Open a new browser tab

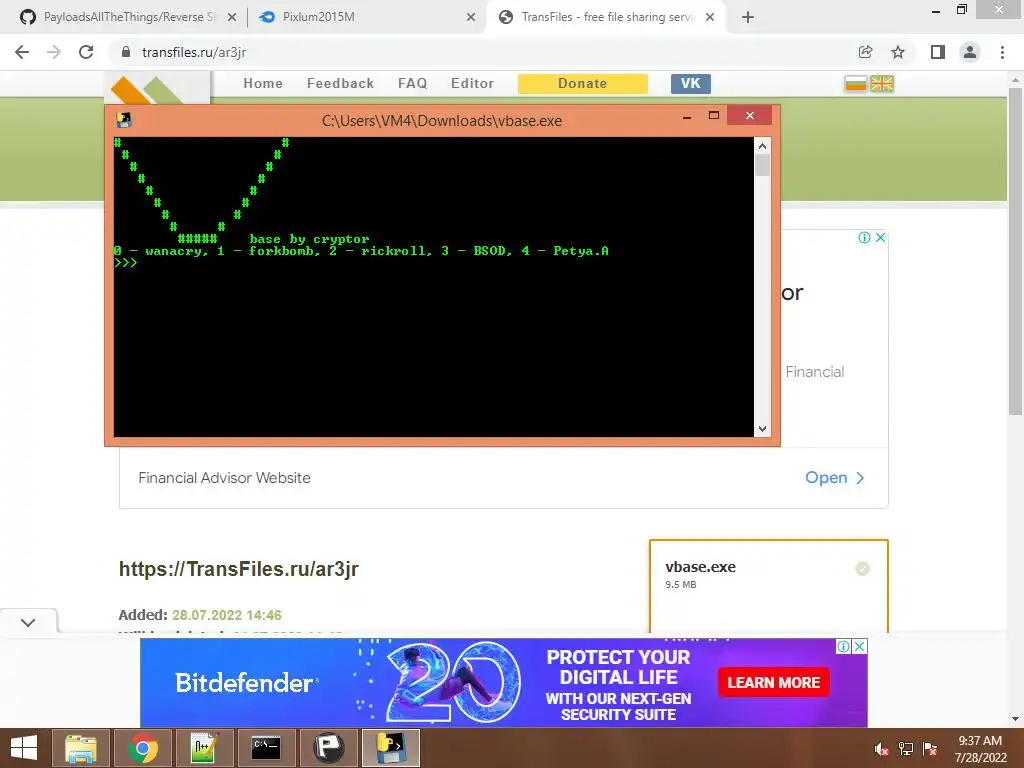748,18
